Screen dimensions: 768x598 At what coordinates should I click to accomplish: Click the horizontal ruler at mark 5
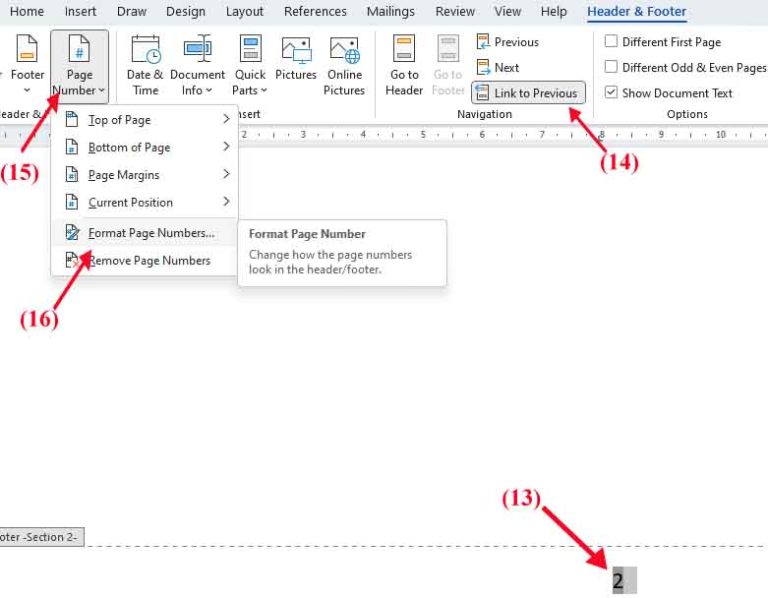click(423, 134)
